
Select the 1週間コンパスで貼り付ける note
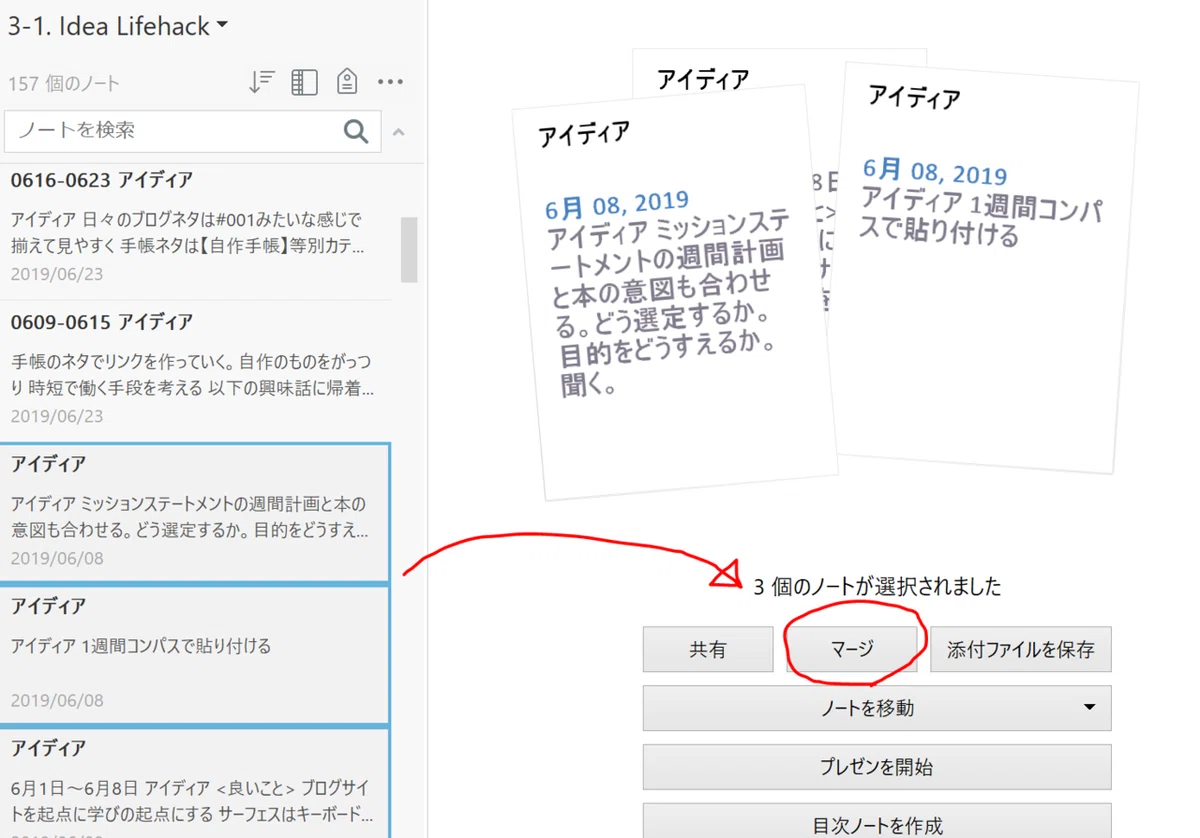pos(195,655)
